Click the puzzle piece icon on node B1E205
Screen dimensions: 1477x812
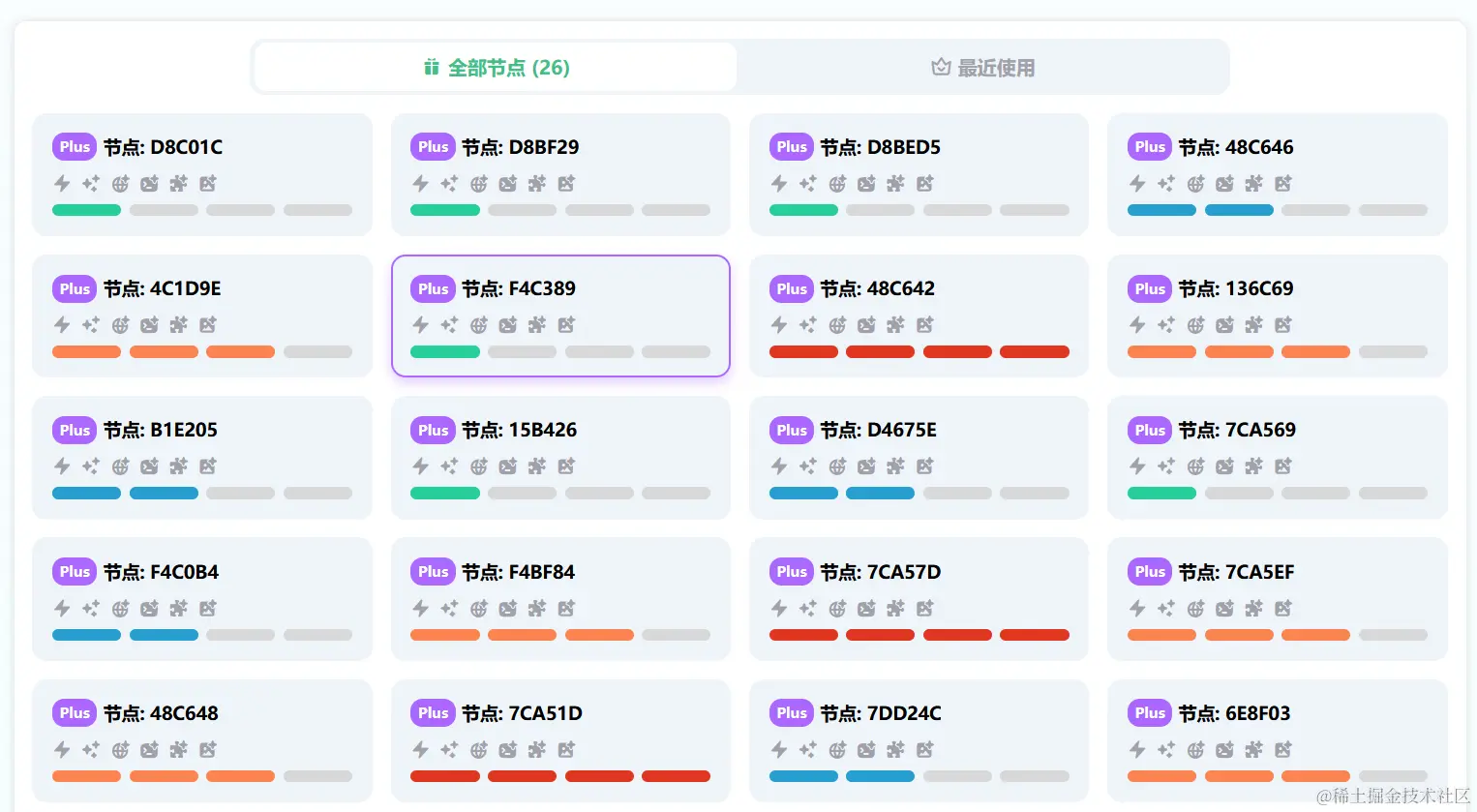coord(178,466)
